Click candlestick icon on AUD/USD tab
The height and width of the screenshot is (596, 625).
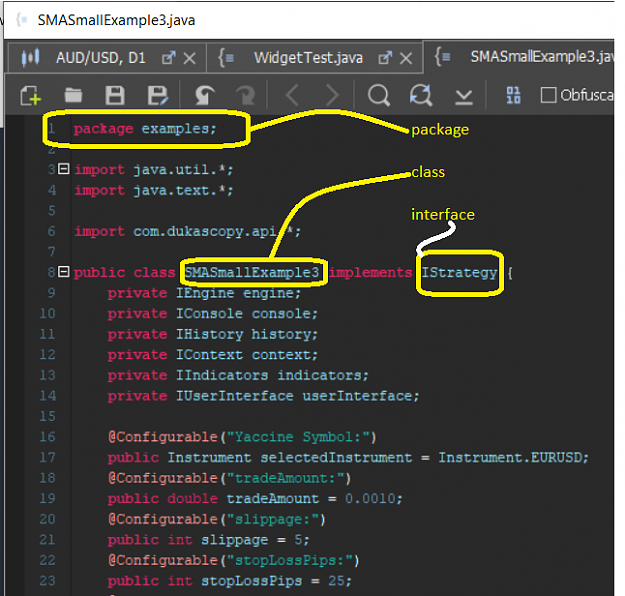tap(30, 58)
